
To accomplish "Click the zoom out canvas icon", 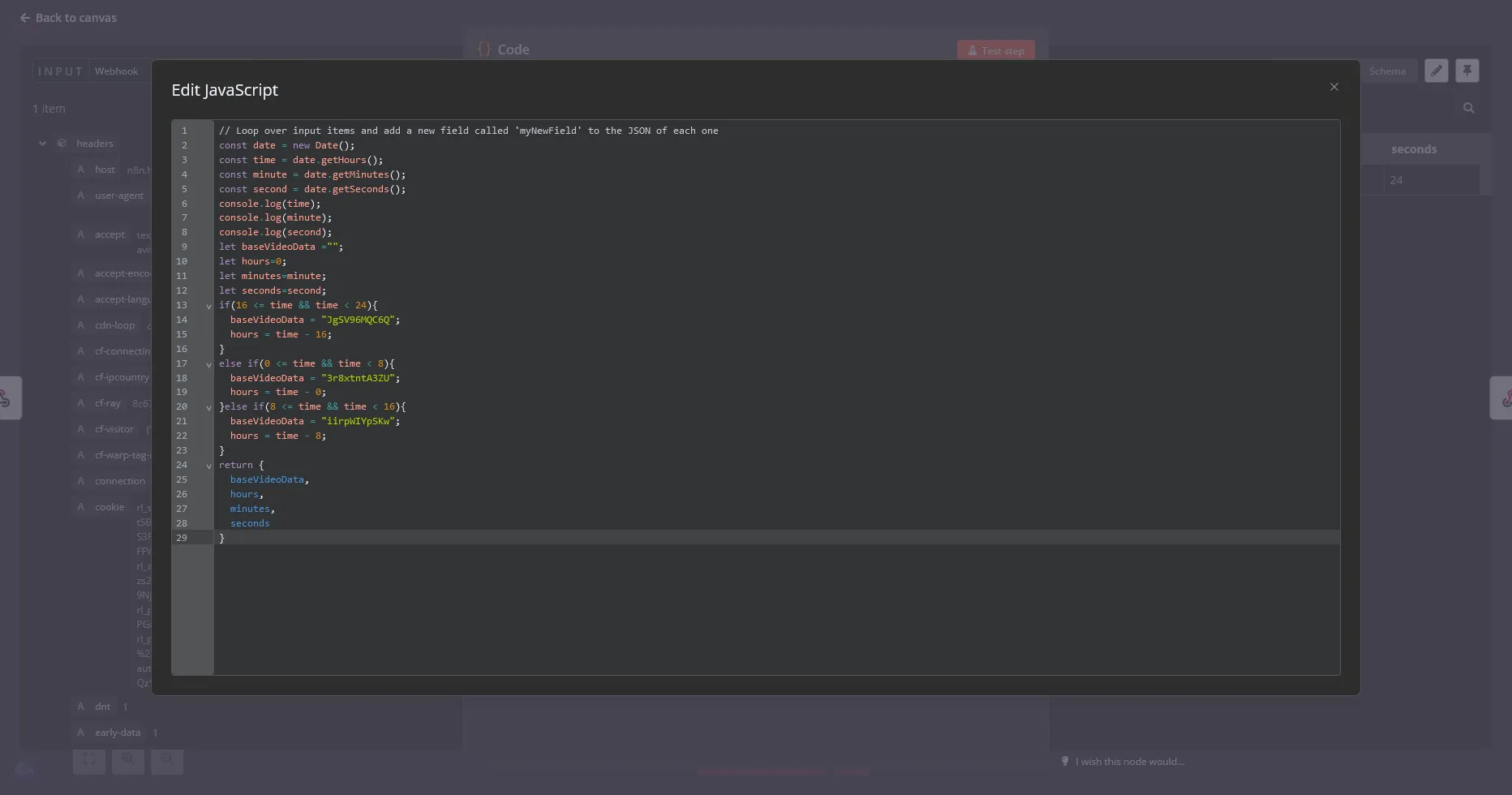I will [167, 759].
